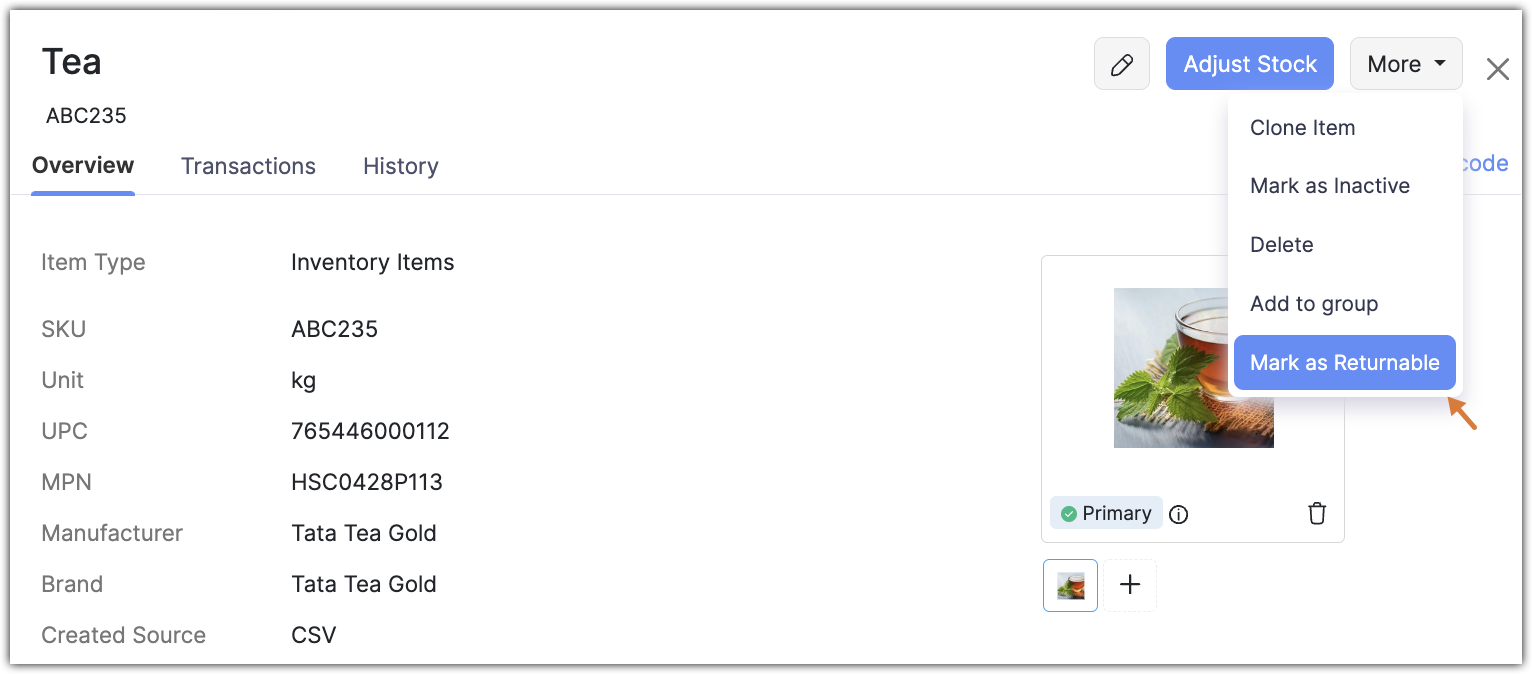The image size is (1532, 674).
Task: Choose Add to group option
Action: pos(1313,304)
